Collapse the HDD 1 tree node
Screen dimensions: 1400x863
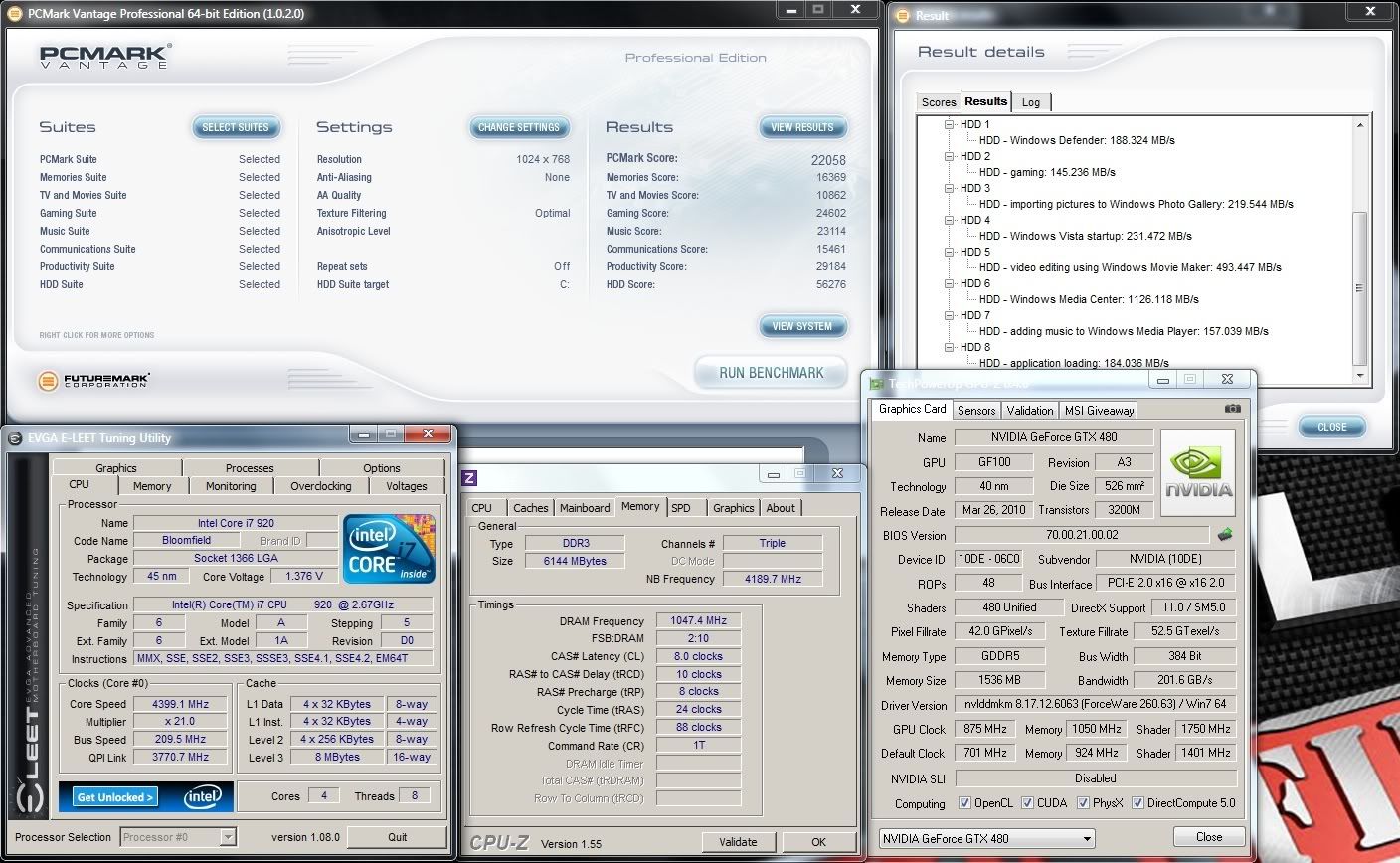coord(950,125)
